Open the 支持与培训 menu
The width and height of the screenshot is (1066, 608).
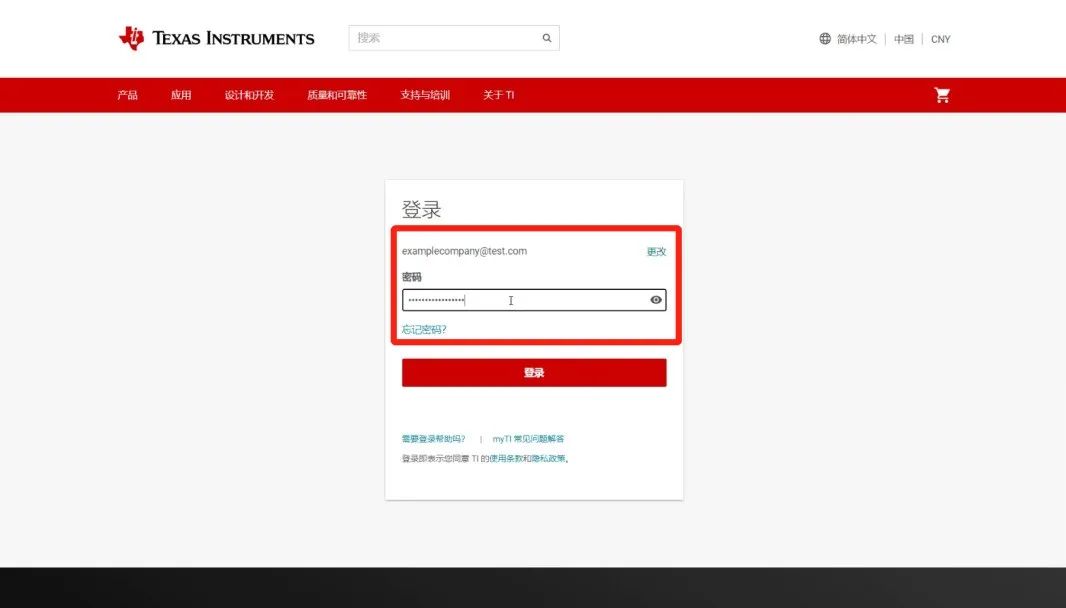coord(424,94)
